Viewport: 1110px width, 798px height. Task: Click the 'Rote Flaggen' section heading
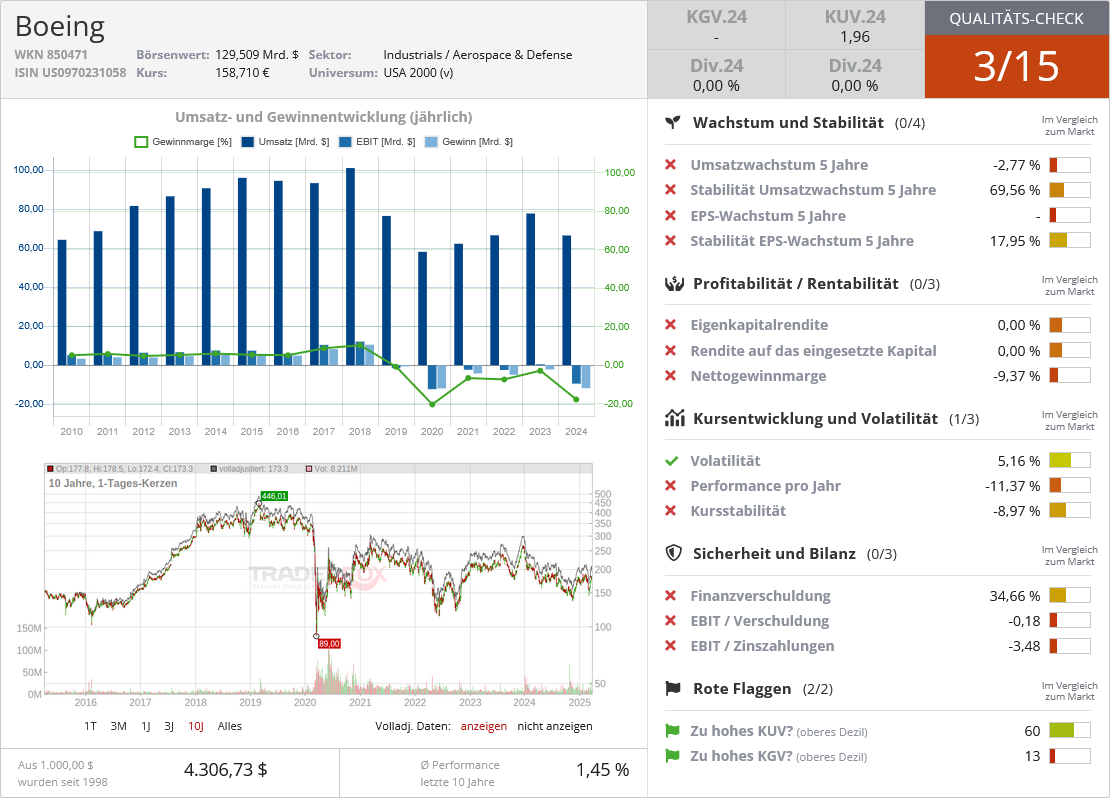pos(742,689)
